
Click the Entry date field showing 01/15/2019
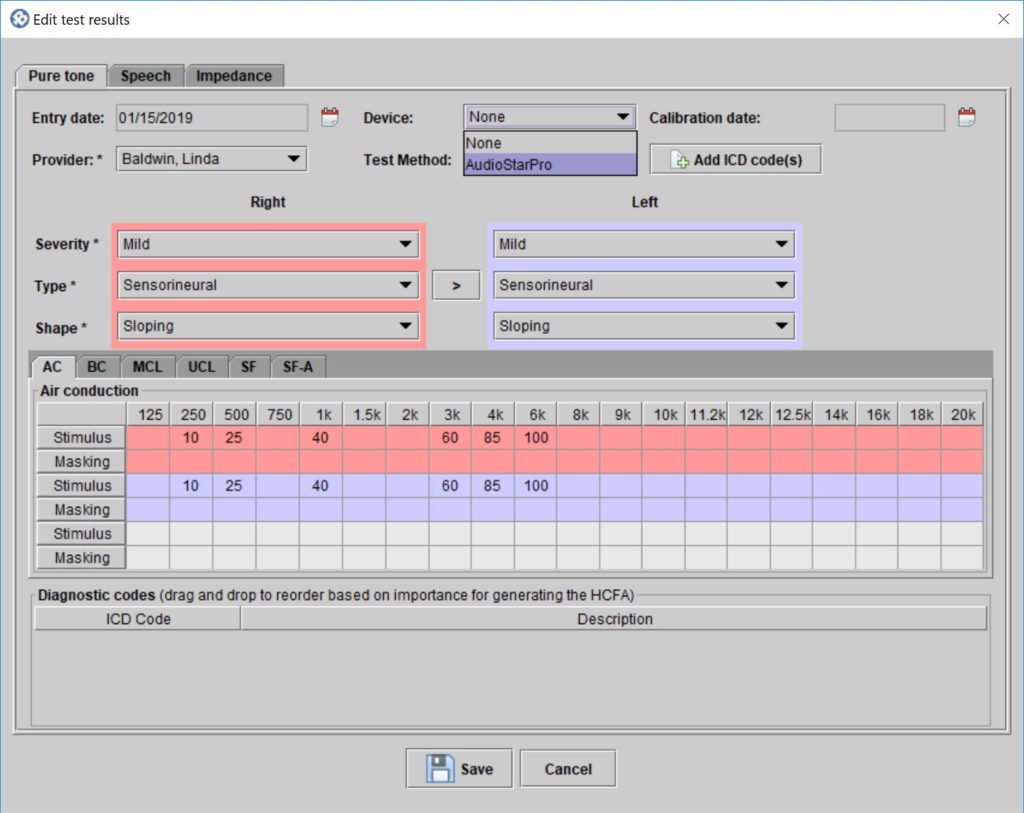pos(210,117)
